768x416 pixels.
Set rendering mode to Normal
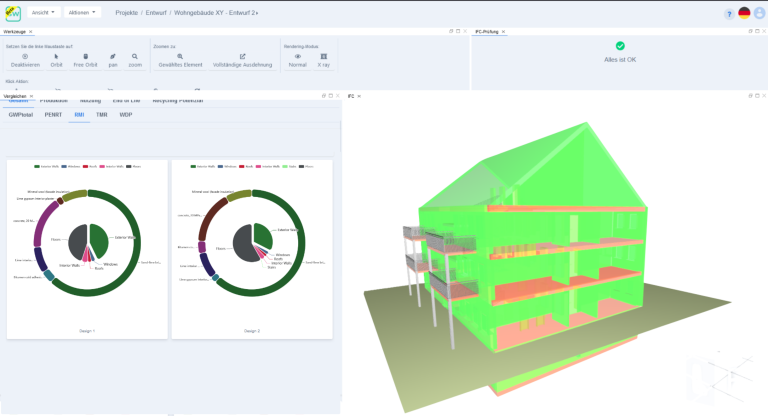(x=297, y=60)
